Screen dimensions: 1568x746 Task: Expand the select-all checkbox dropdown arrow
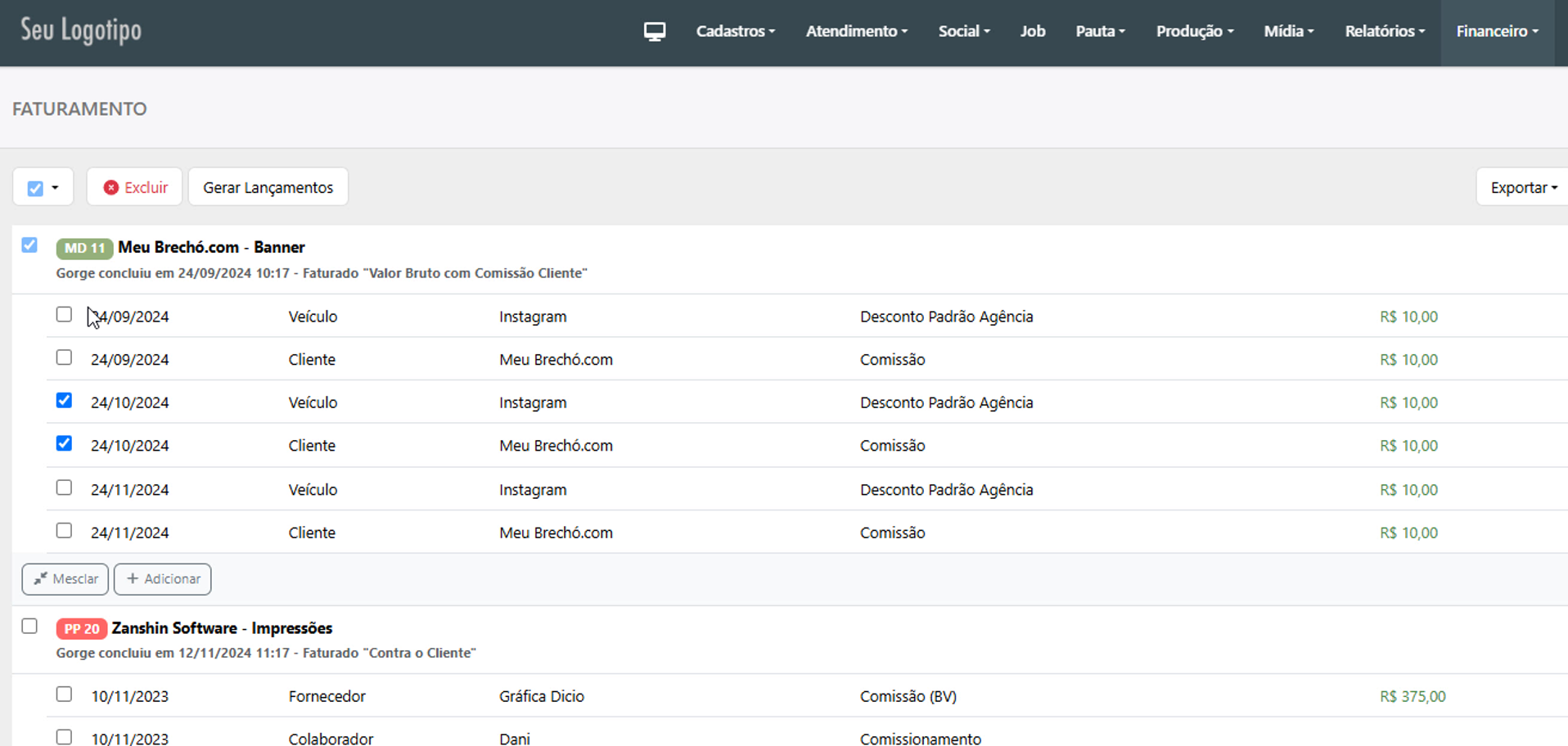(55, 188)
